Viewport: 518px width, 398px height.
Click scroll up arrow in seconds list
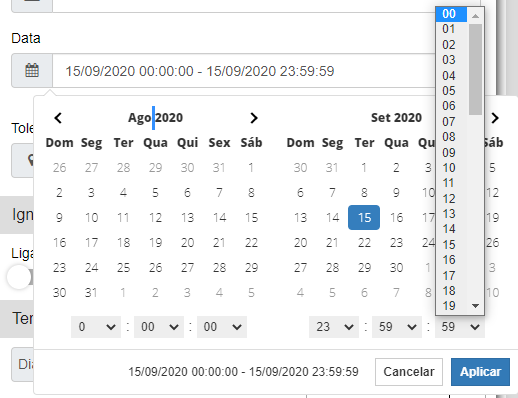[x=476, y=16]
